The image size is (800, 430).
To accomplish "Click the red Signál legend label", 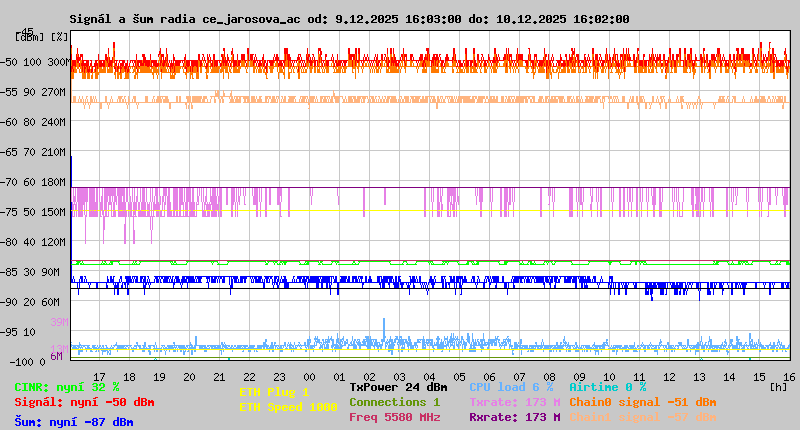I will tap(84, 402).
